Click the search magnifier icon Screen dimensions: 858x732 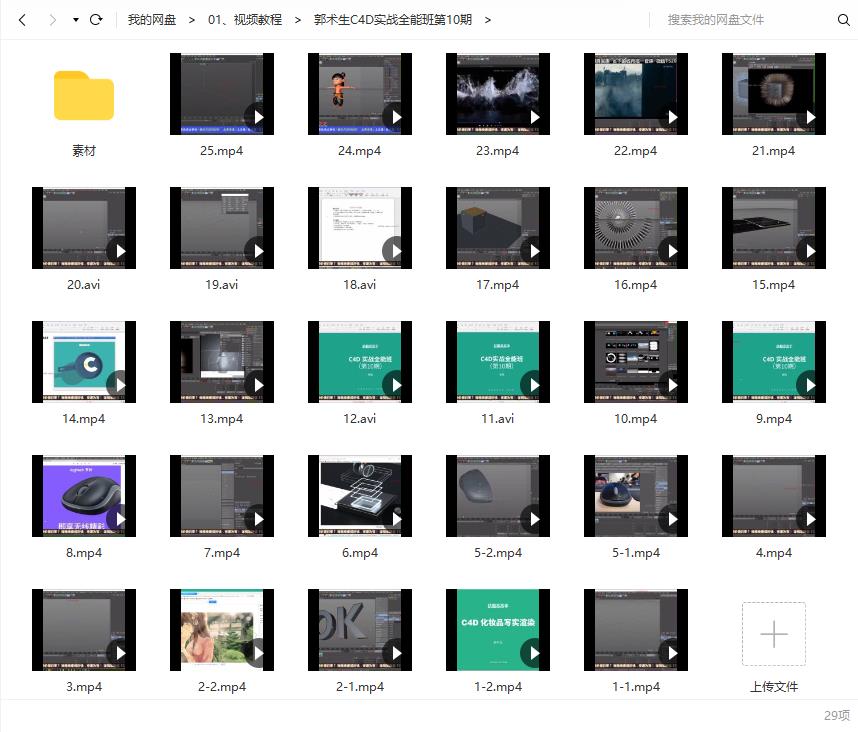[x=843, y=20]
